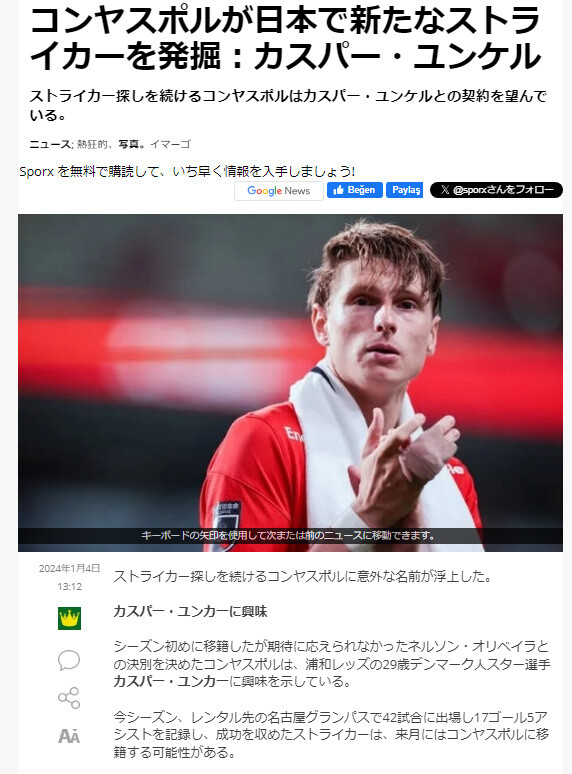
Task: Click the bold カスパー・ユンカー name in paragraph
Action: (x=171, y=681)
